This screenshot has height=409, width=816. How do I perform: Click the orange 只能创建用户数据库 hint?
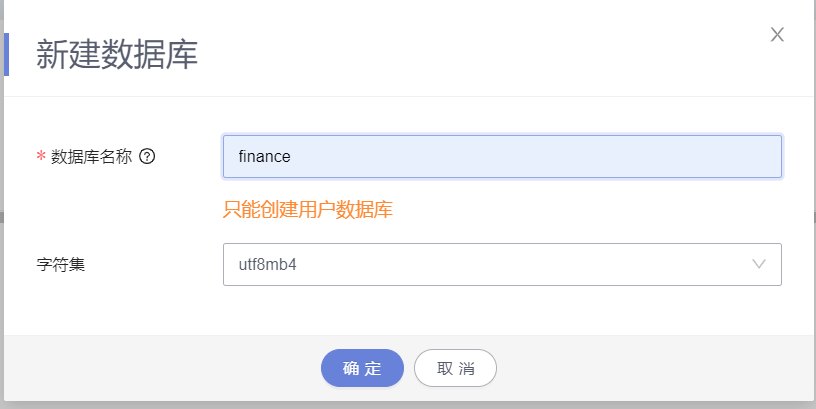[x=307, y=210]
